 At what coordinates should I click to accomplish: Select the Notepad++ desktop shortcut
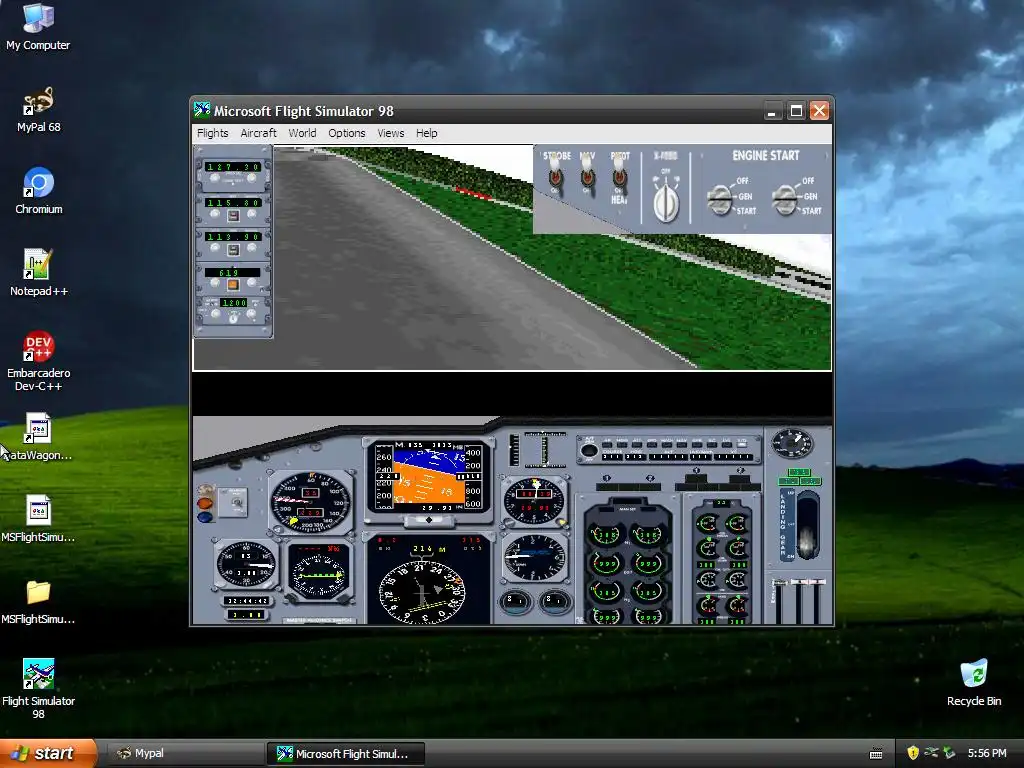pyautogui.click(x=39, y=273)
